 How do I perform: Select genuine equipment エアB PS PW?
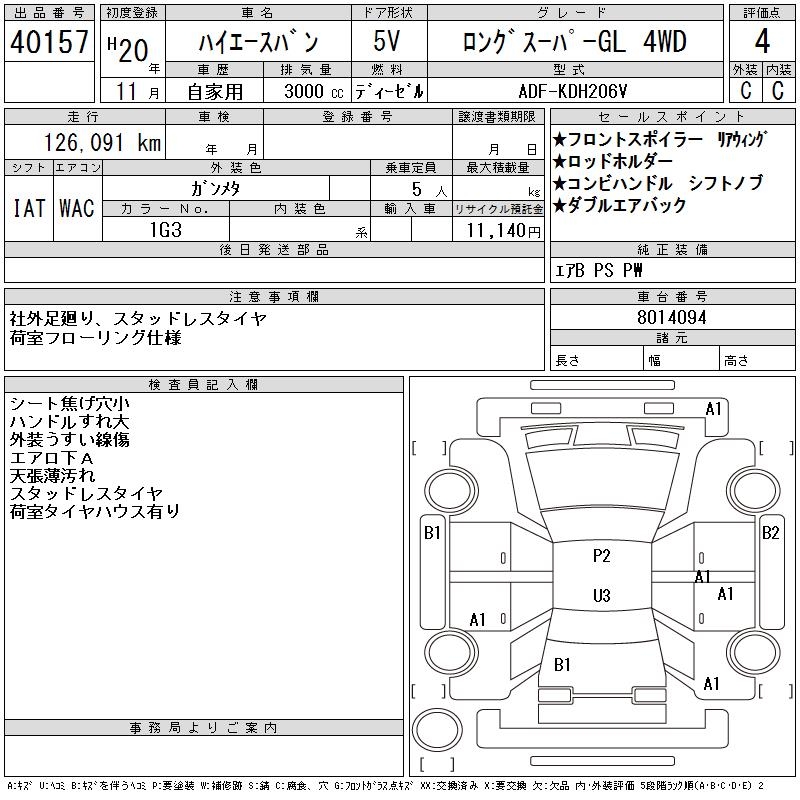click(598, 270)
